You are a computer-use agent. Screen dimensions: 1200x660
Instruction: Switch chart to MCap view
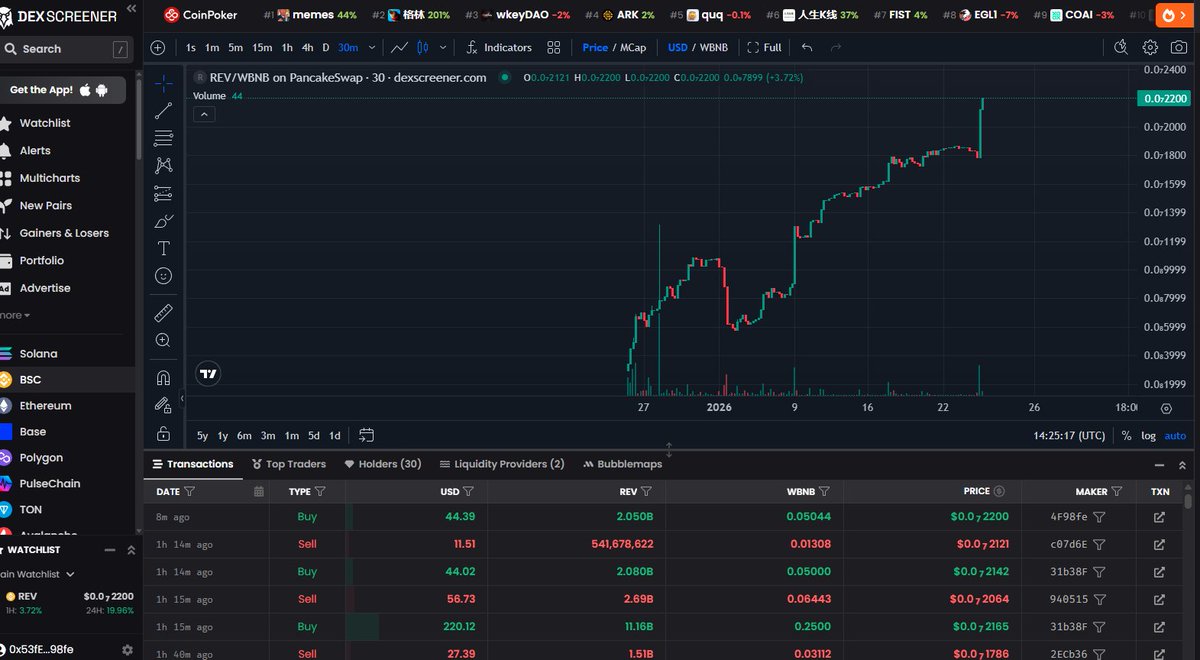point(633,47)
